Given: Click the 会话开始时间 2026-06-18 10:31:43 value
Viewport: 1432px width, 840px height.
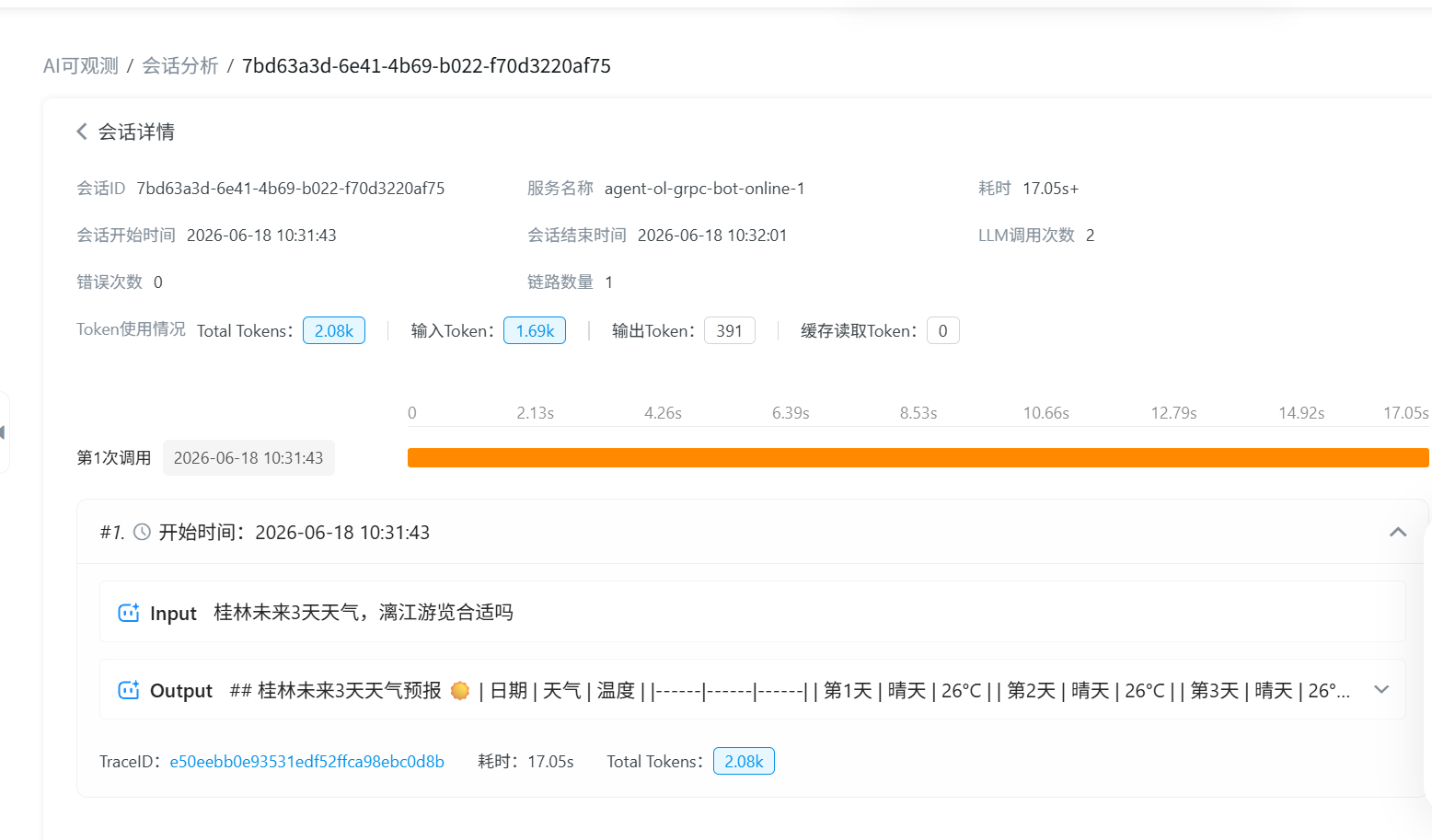Looking at the screenshot, I should pyautogui.click(x=261, y=236).
